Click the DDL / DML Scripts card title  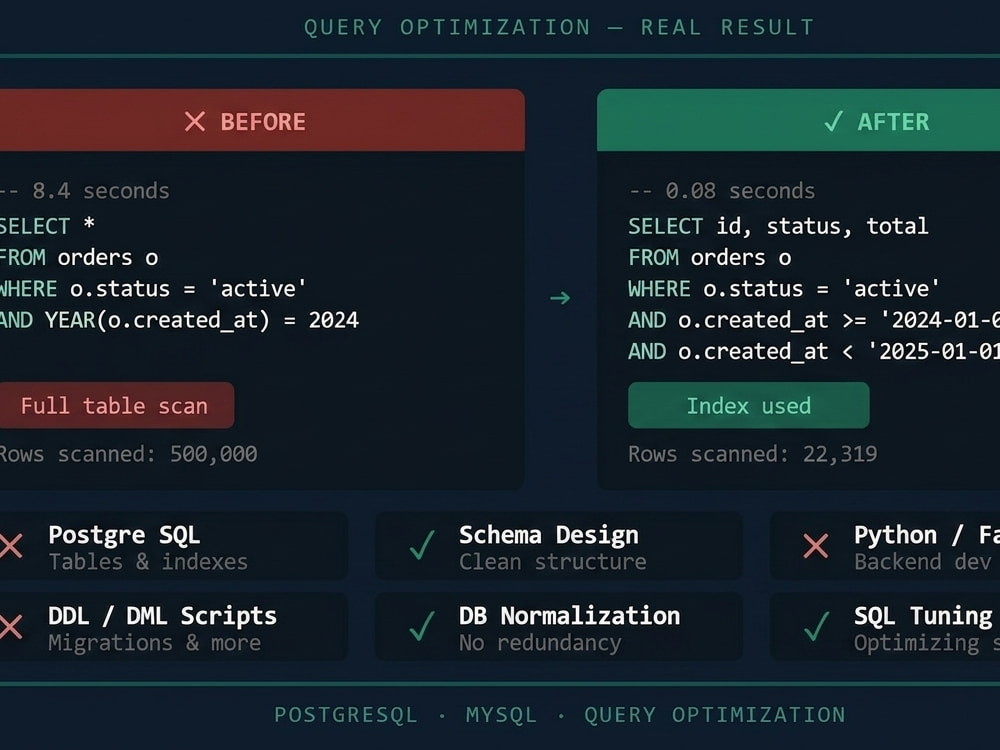pos(163,616)
